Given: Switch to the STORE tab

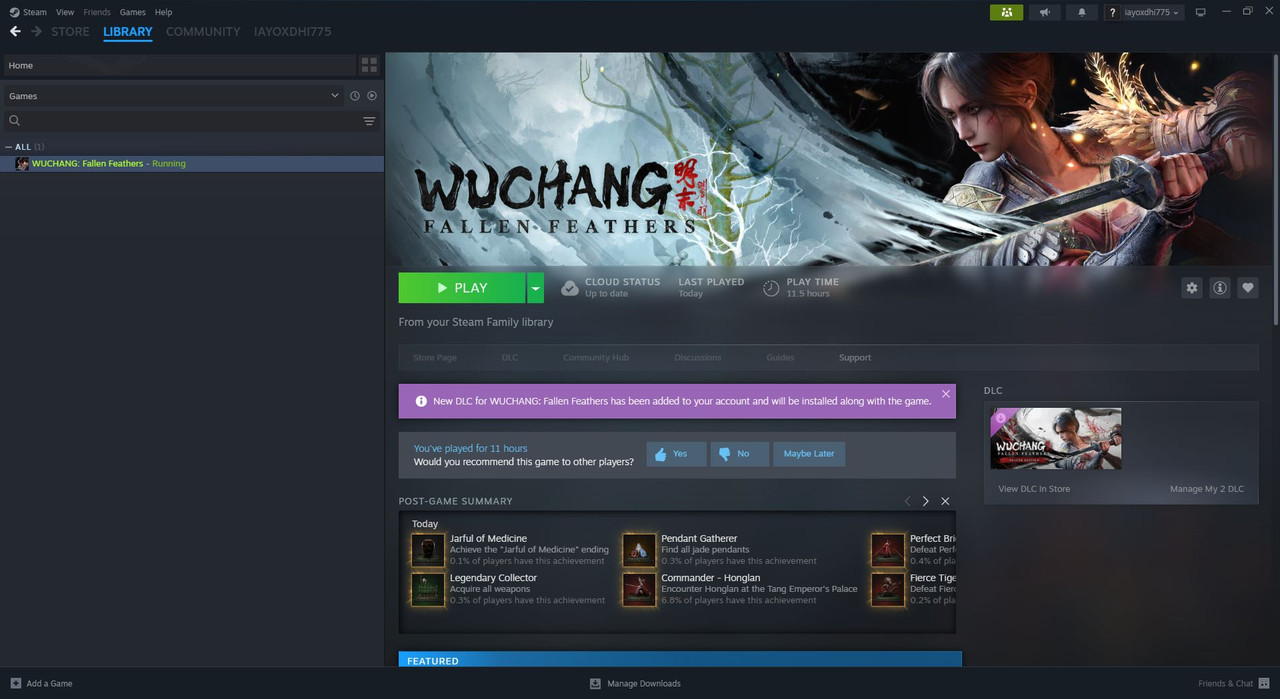Looking at the screenshot, I should pos(70,32).
